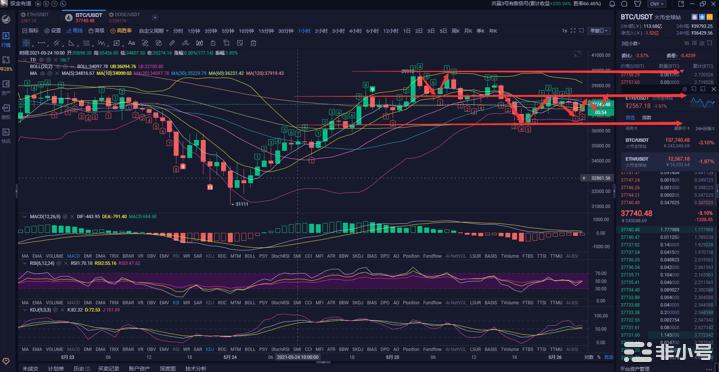Select the parallel channel drawing tool
Screen dimensions: 719x372
[x=56, y=43]
